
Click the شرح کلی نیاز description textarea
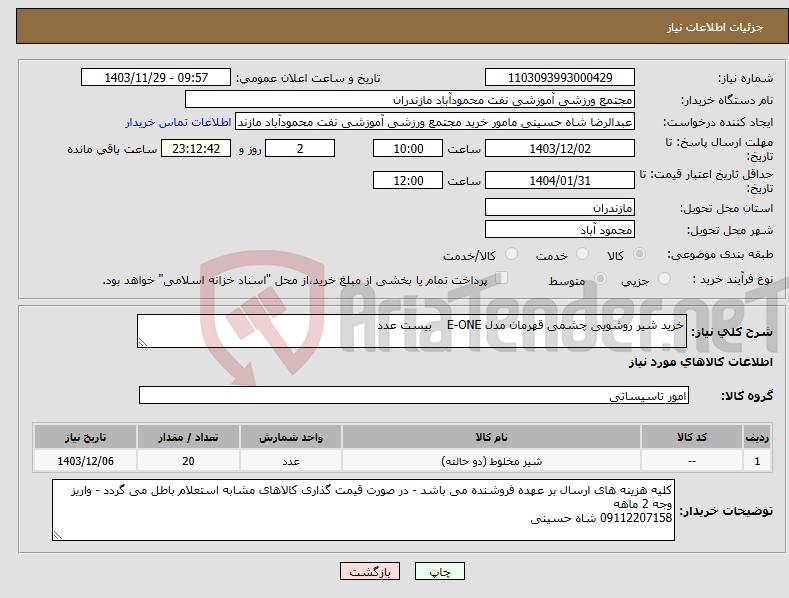click(412, 331)
